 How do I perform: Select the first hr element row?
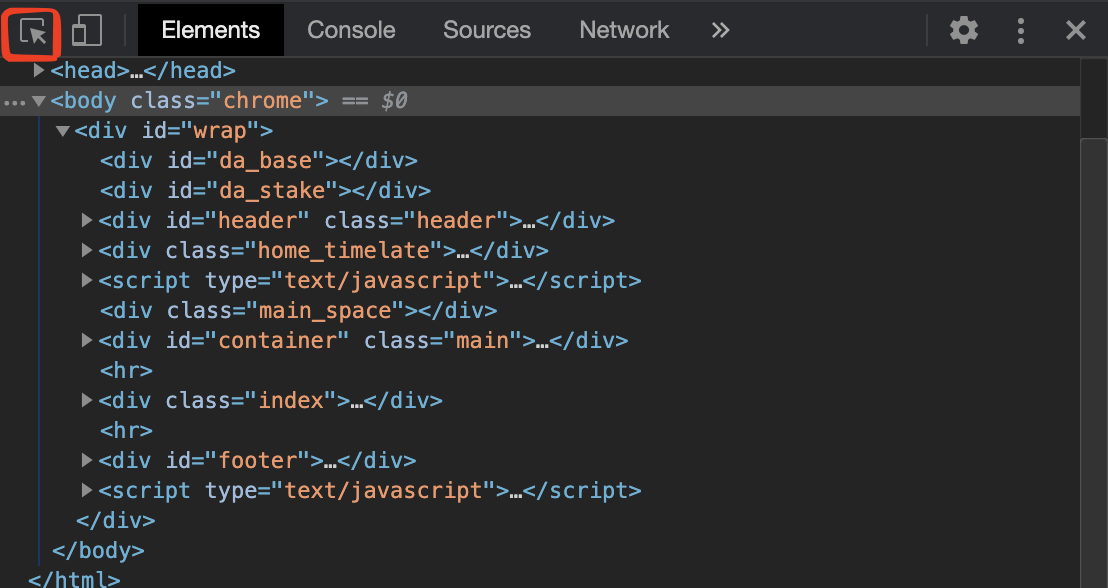(126, 370)
